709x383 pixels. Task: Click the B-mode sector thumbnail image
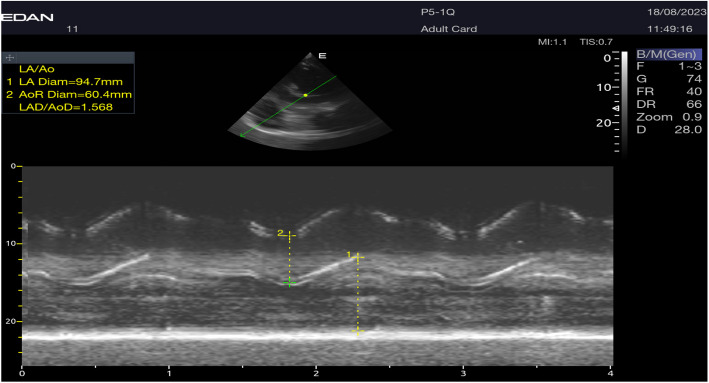tap(309, 101)
